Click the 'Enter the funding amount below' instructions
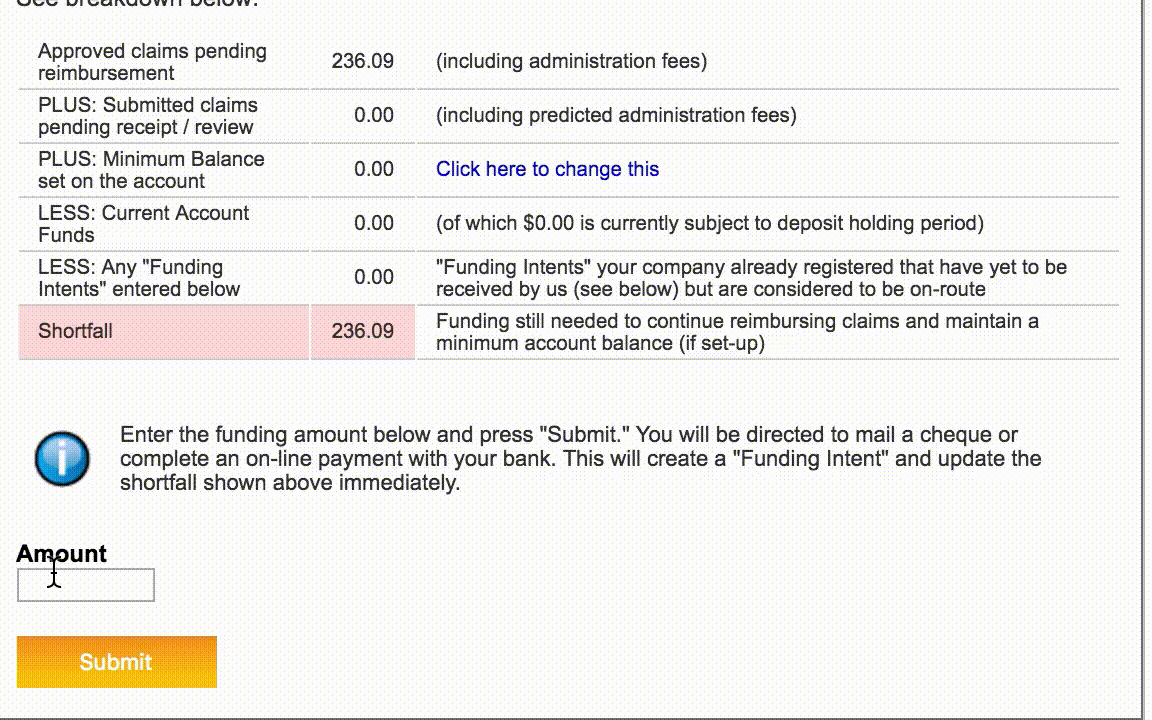 (x=580, y=458)
